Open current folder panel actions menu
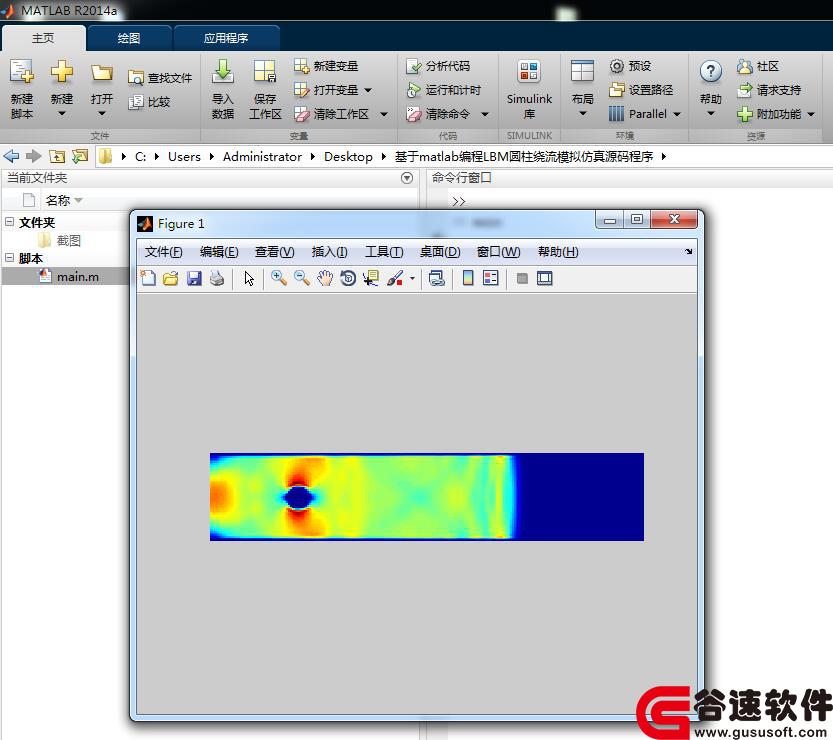833x740 pixels. (407, 178)
